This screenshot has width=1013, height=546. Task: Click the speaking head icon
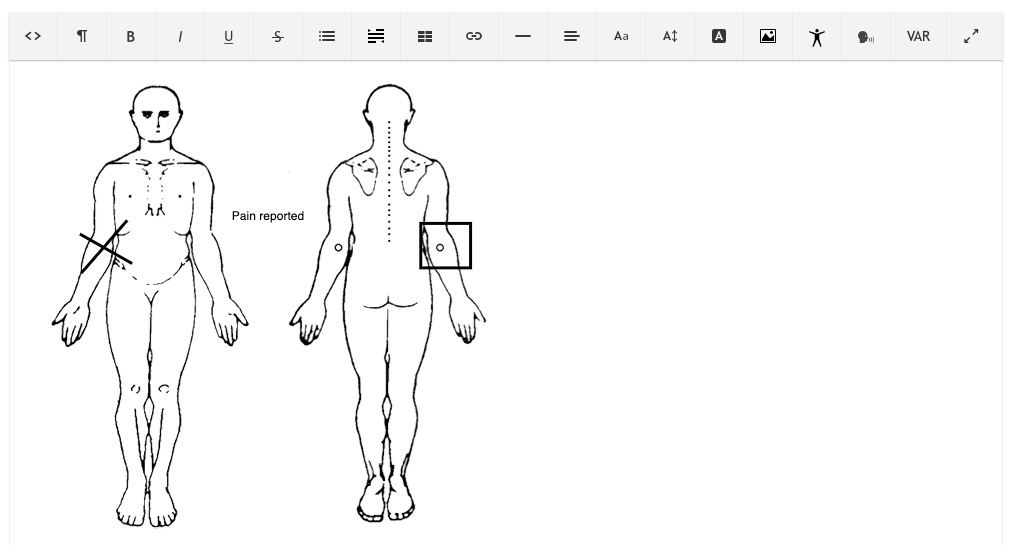(x=866, y=36)
